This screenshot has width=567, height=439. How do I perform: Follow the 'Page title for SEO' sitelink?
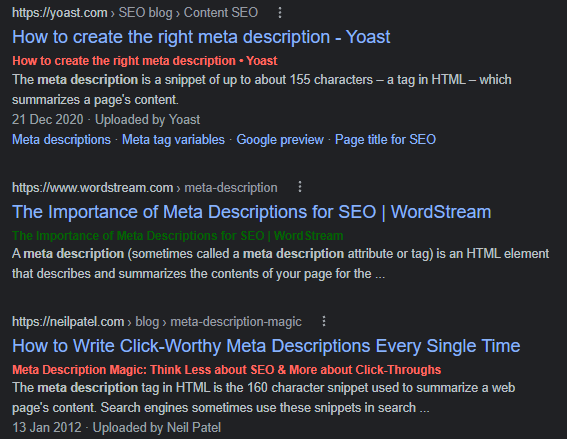(x=385, y=140)
